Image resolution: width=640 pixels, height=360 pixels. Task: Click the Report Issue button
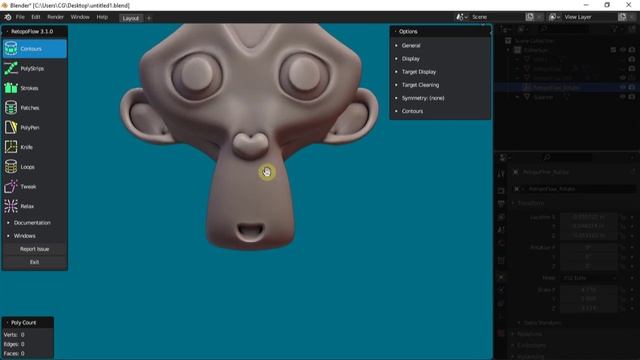[x=34, y=249]
